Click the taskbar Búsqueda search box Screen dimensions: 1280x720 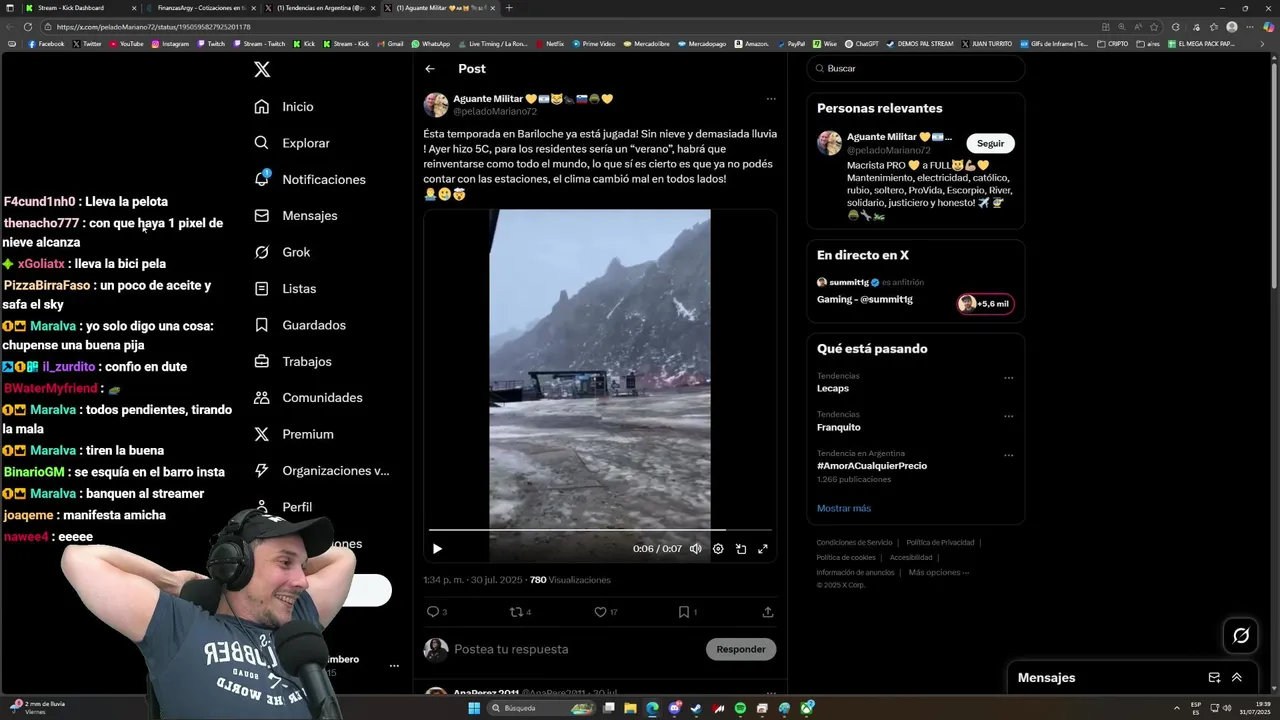click(x=540, y=708)
